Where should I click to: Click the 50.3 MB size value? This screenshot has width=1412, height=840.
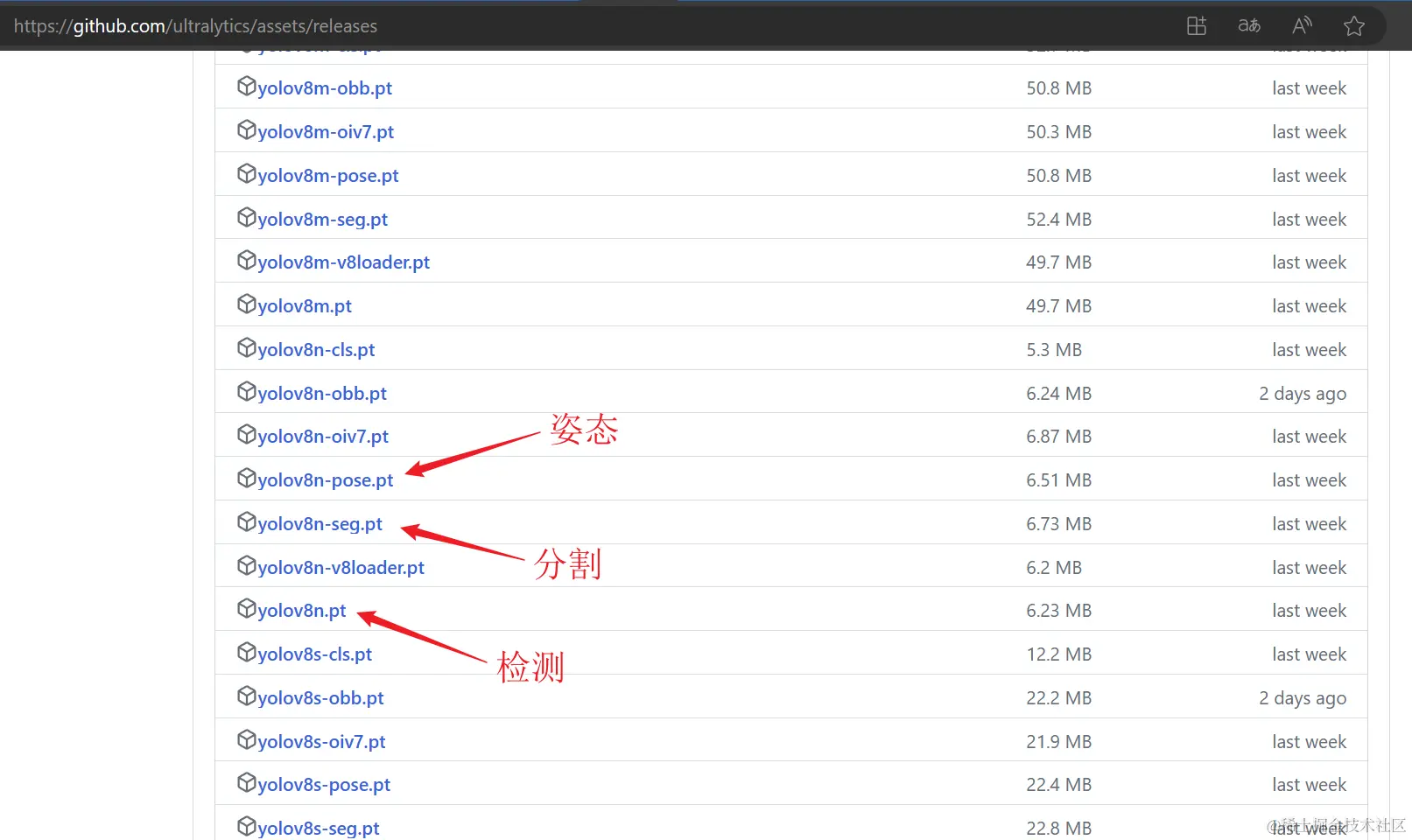click(1059, 132)
